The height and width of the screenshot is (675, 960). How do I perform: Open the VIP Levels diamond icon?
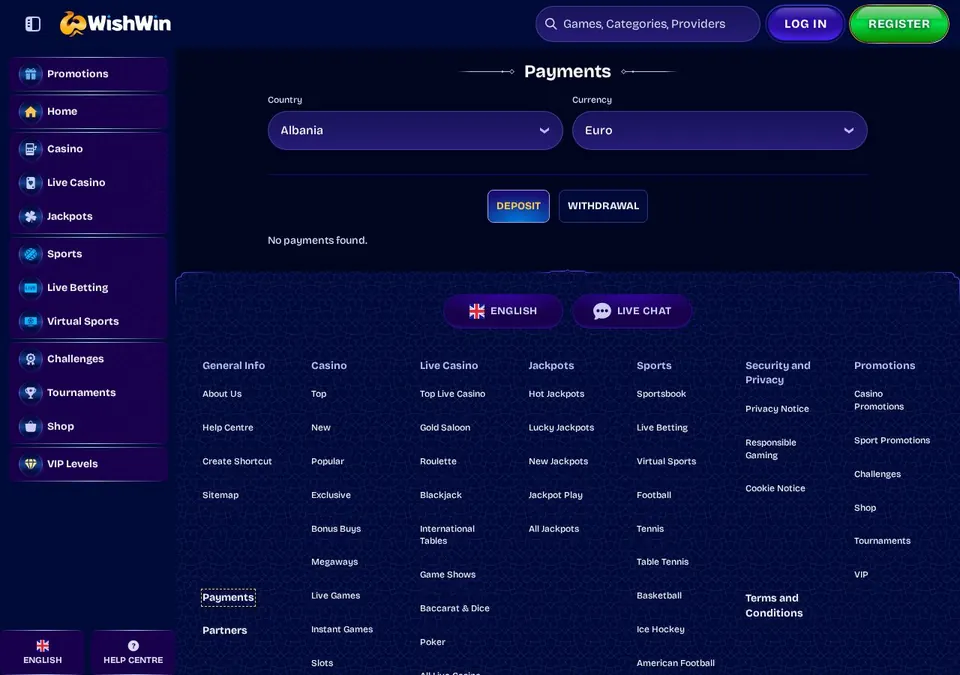[31, 464]
